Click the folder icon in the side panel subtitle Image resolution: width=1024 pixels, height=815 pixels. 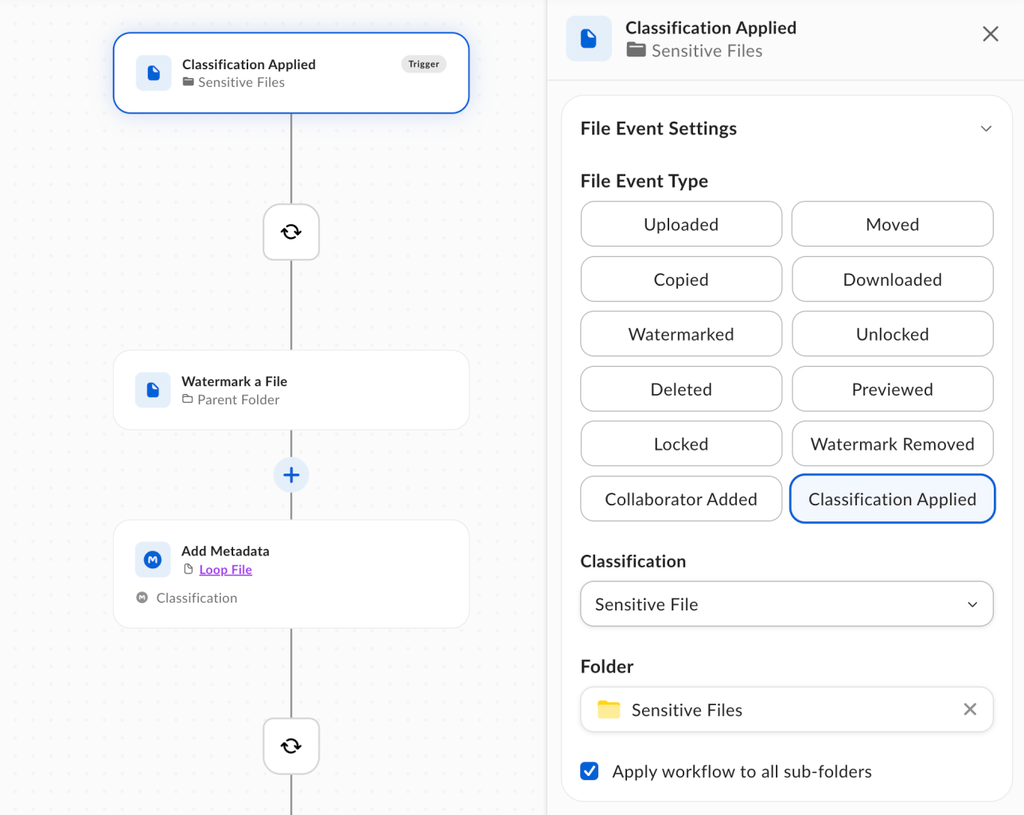click(636, 50)
